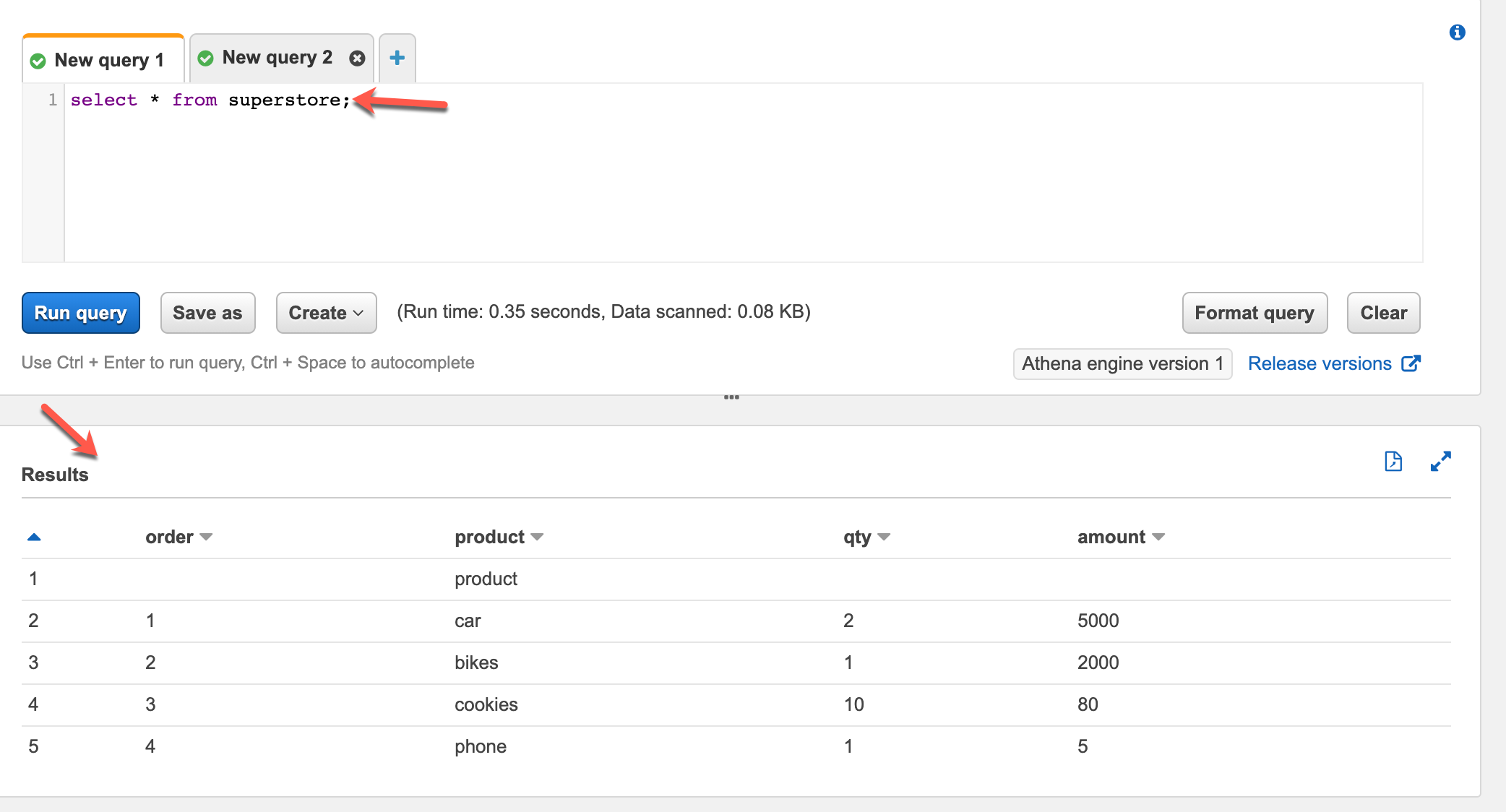1506x812 pixels.
Task: Expand results panel to full screen
Action: coord(1440,461)
